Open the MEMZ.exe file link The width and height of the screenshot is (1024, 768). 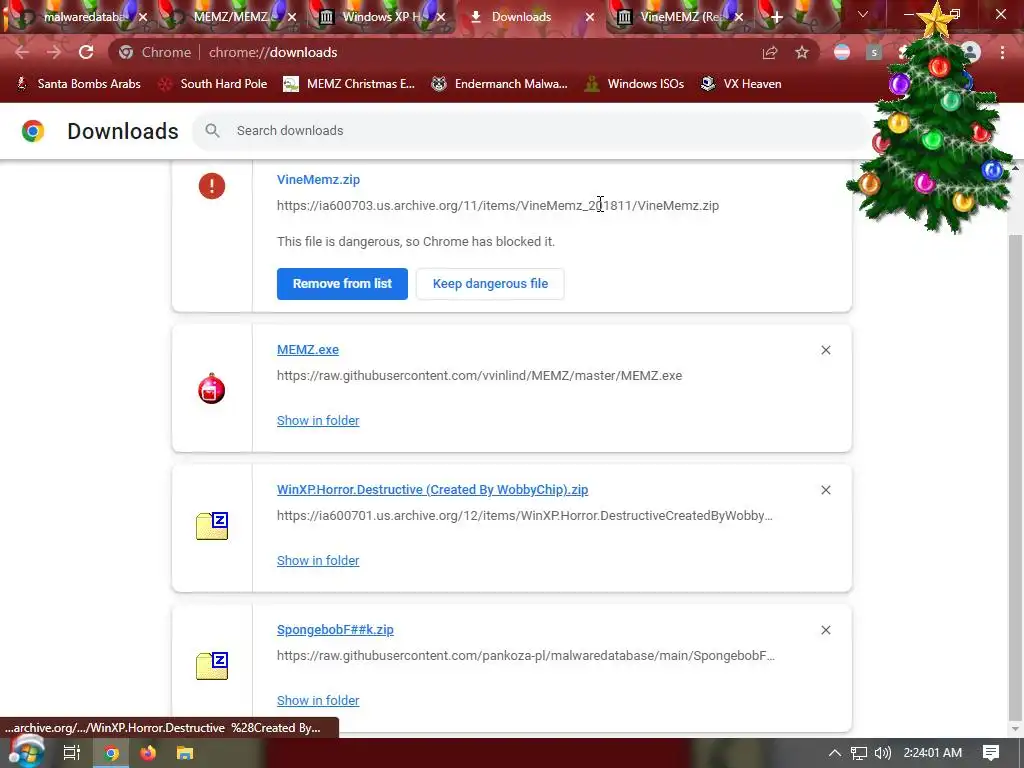tap(308, 349)
